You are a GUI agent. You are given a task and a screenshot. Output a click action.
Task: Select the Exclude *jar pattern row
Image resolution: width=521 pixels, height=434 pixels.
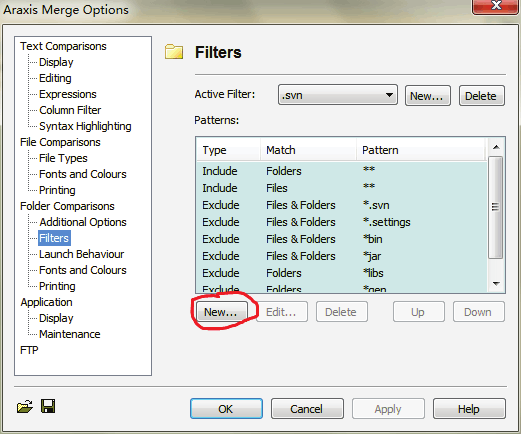pyautogui.click(x=342, y=256)
